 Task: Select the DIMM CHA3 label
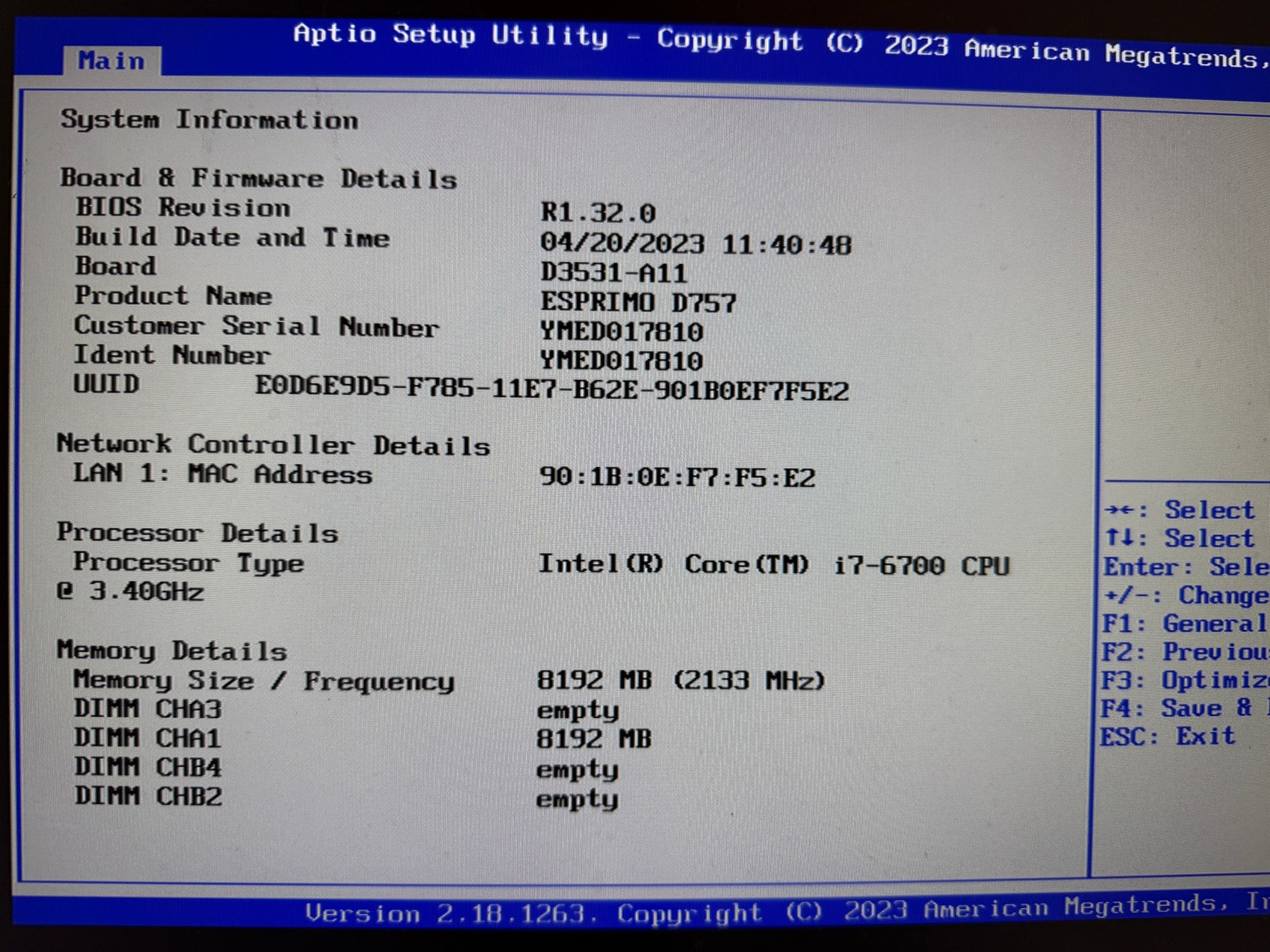pos(148,708)
